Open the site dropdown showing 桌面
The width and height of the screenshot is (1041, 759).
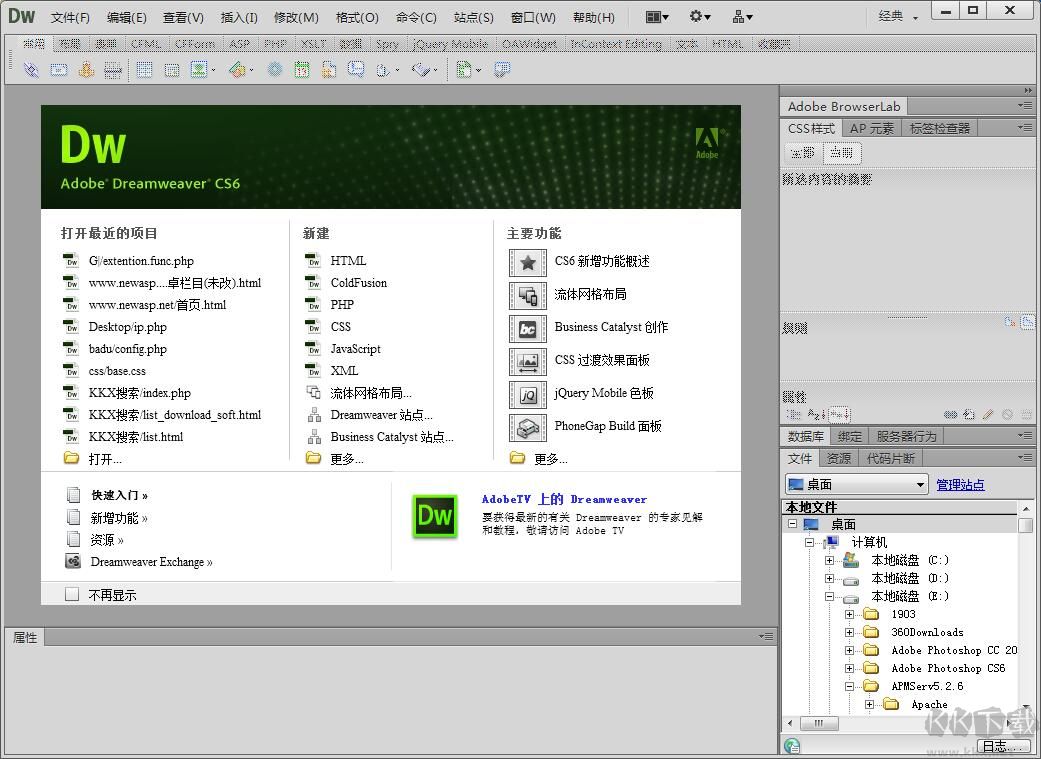pyautogui.click(x=855, y=483)
